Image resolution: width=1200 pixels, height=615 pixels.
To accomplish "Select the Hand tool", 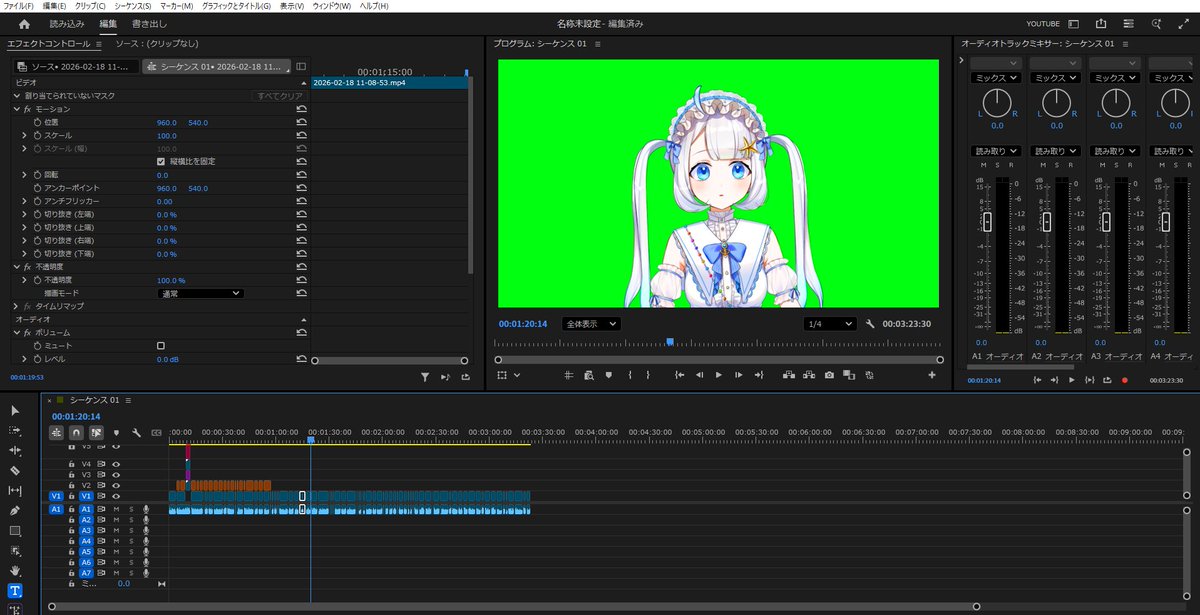I will coord(15,571).
